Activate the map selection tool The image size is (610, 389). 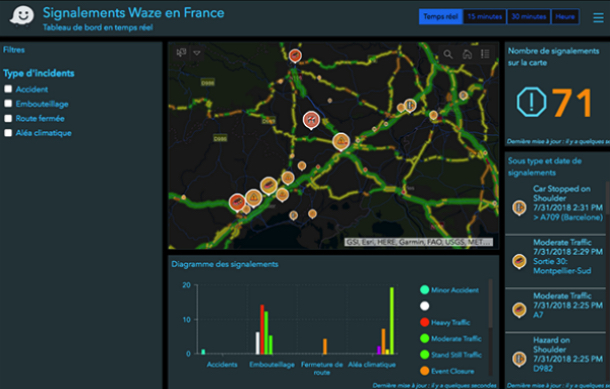(181, 53)
